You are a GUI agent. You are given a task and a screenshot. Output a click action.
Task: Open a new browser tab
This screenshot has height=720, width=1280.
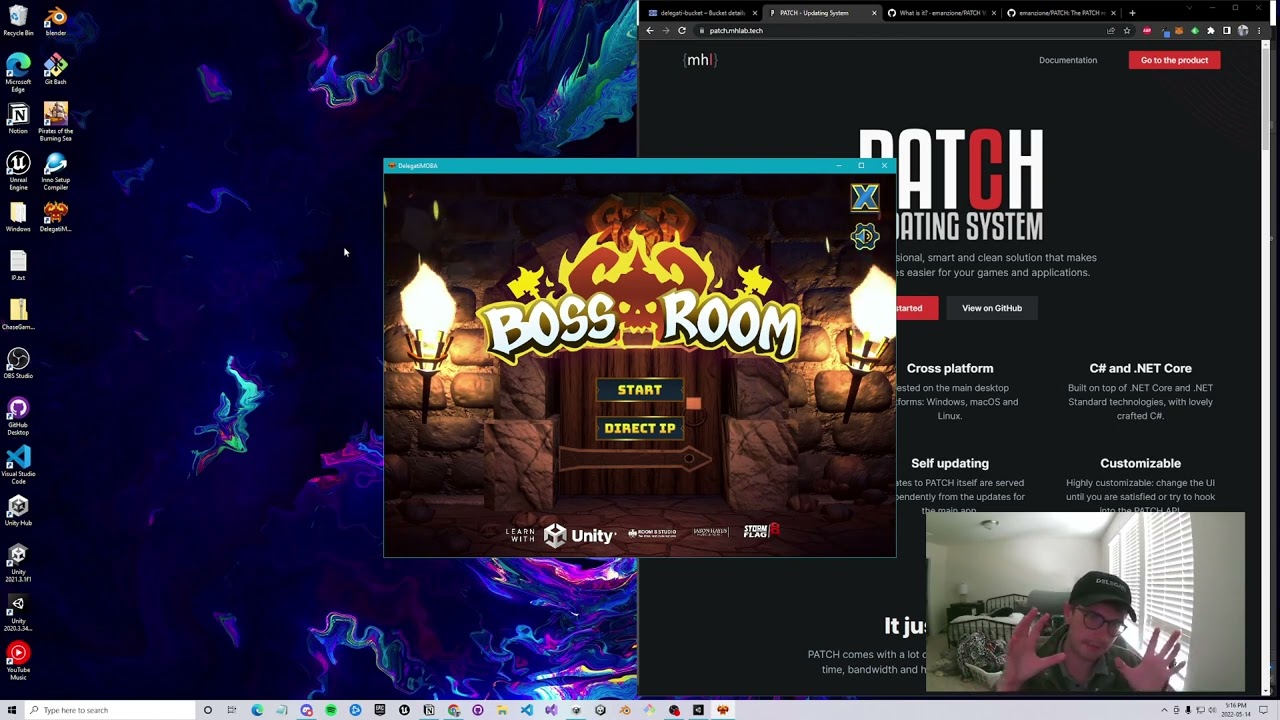(1132, 13)
